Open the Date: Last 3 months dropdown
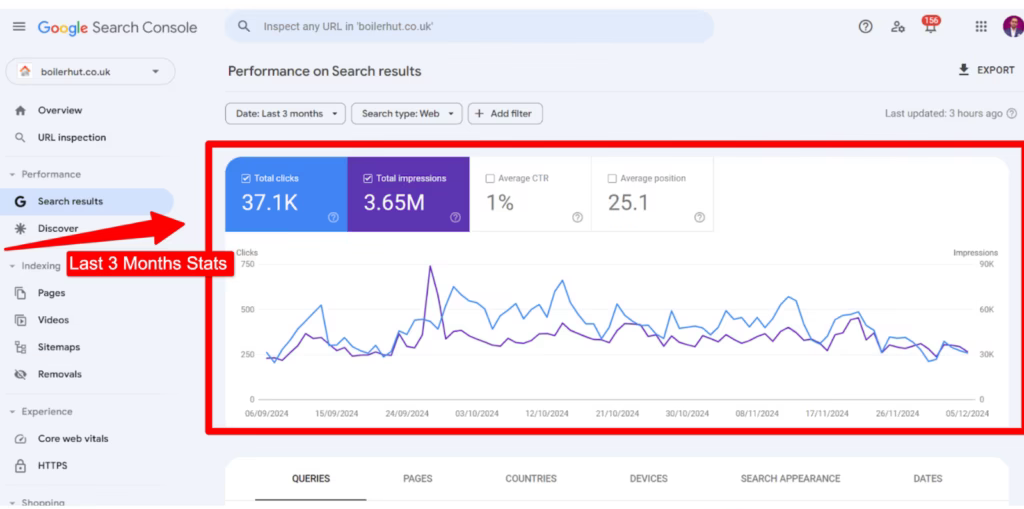 click(285, 114)
